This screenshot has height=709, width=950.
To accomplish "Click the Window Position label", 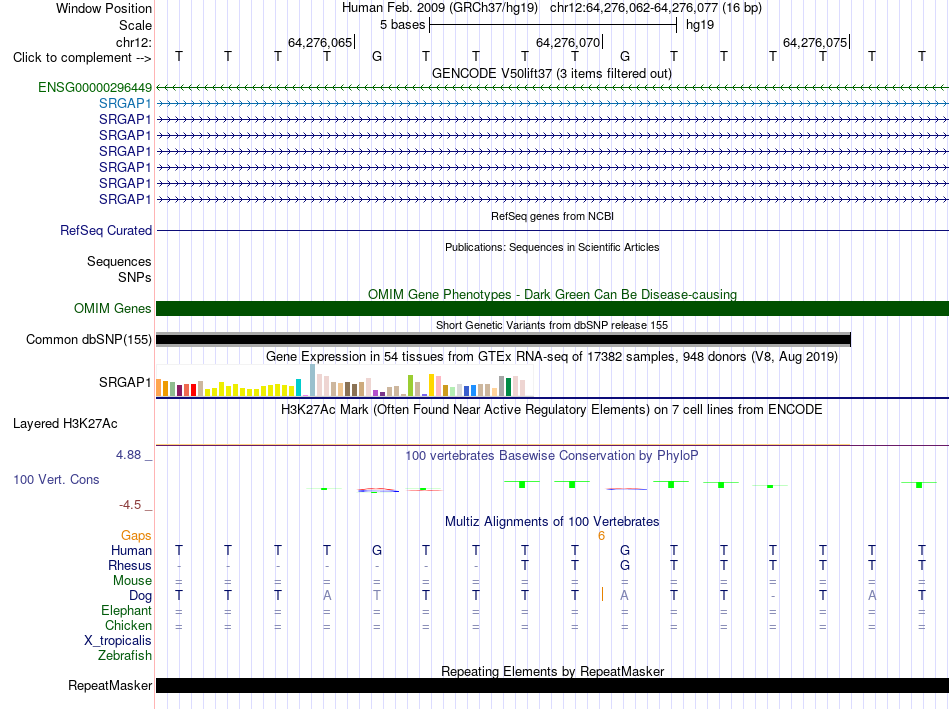I will tap(104, 8).
